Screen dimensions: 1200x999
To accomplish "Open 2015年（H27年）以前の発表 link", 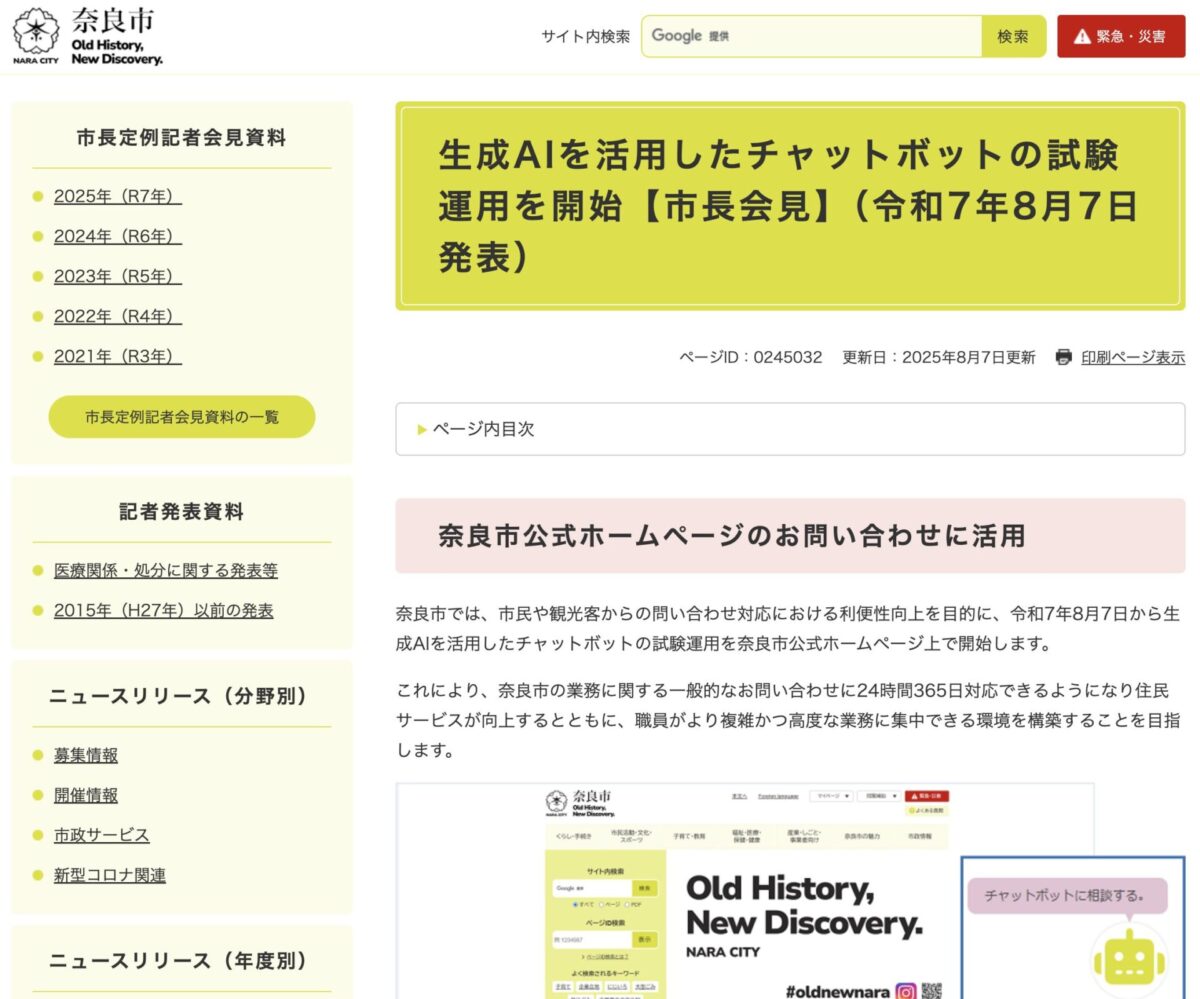I will [163, 610].
